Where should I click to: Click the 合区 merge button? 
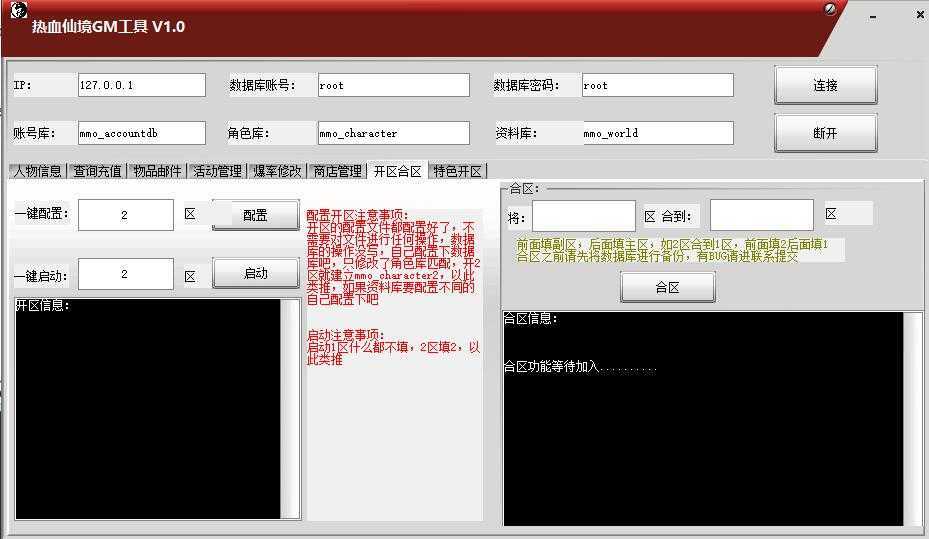[x=667, y=287]
